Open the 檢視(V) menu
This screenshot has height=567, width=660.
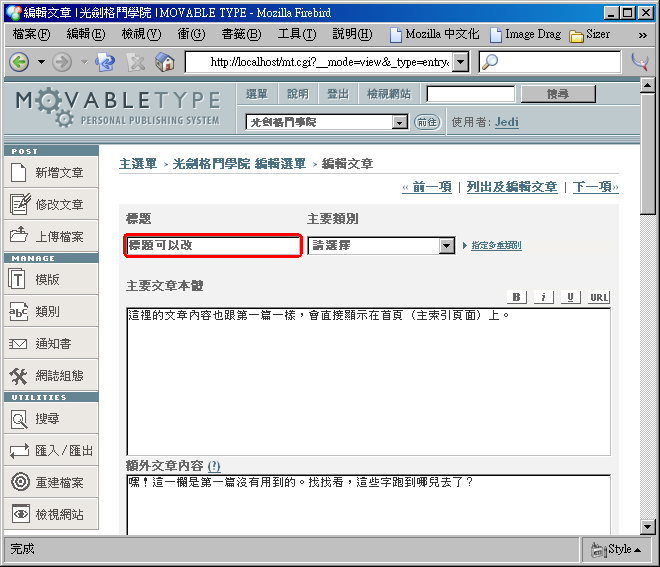141,34
